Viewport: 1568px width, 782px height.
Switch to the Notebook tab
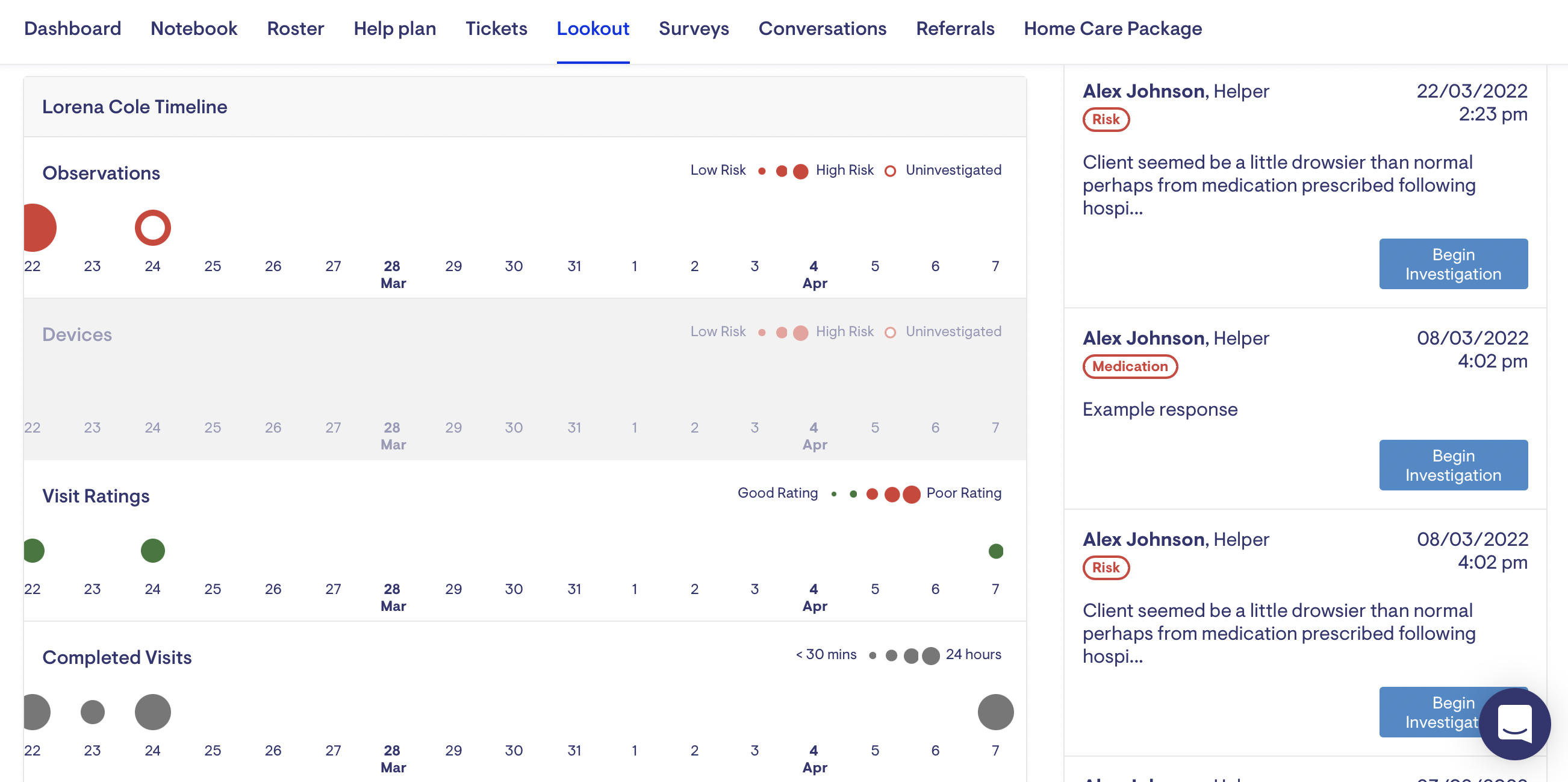193,29
